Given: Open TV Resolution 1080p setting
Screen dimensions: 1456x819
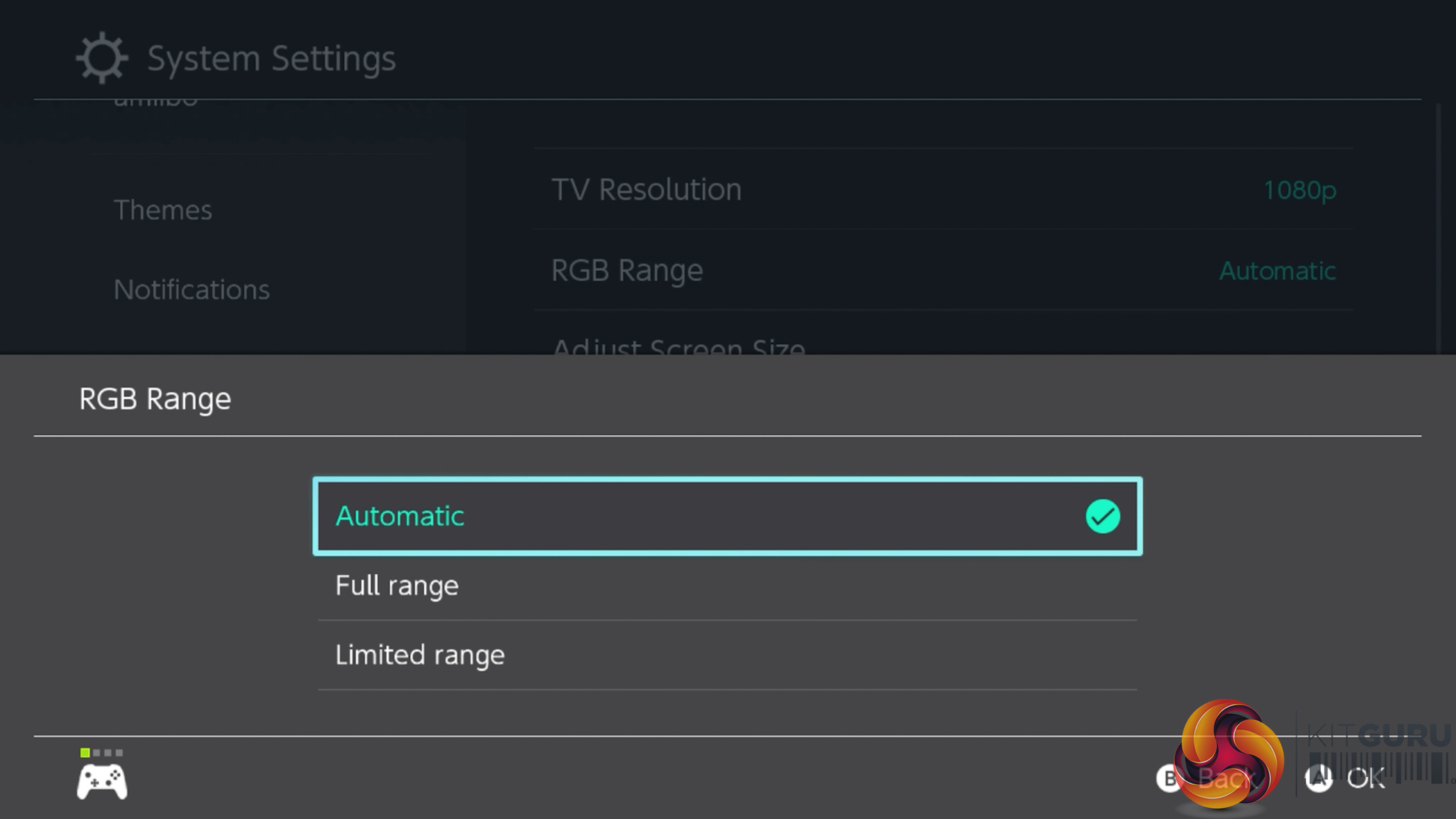Looking at the screenshot, I should (x=943, y=190).
